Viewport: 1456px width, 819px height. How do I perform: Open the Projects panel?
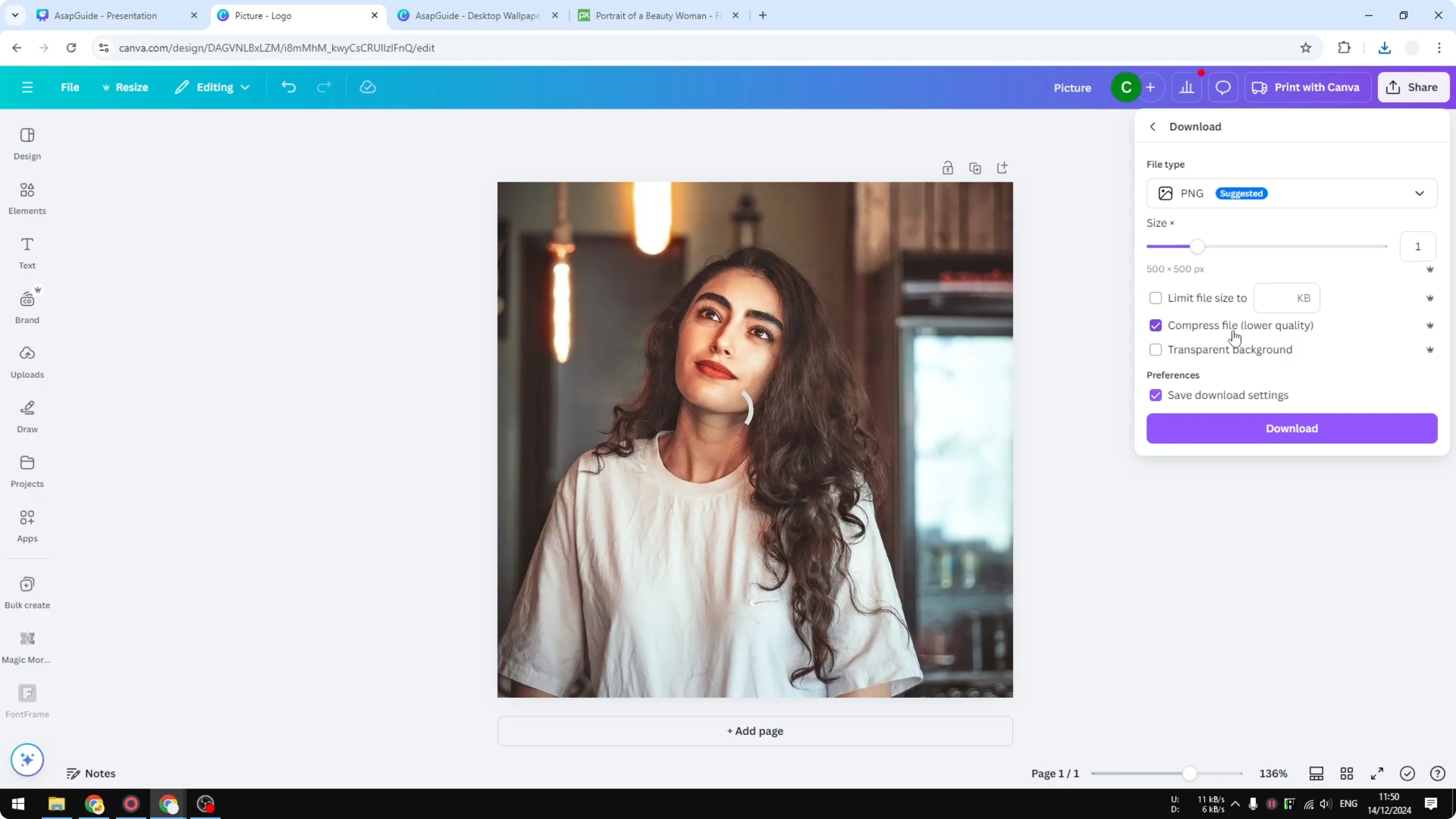tap(27, 470)
